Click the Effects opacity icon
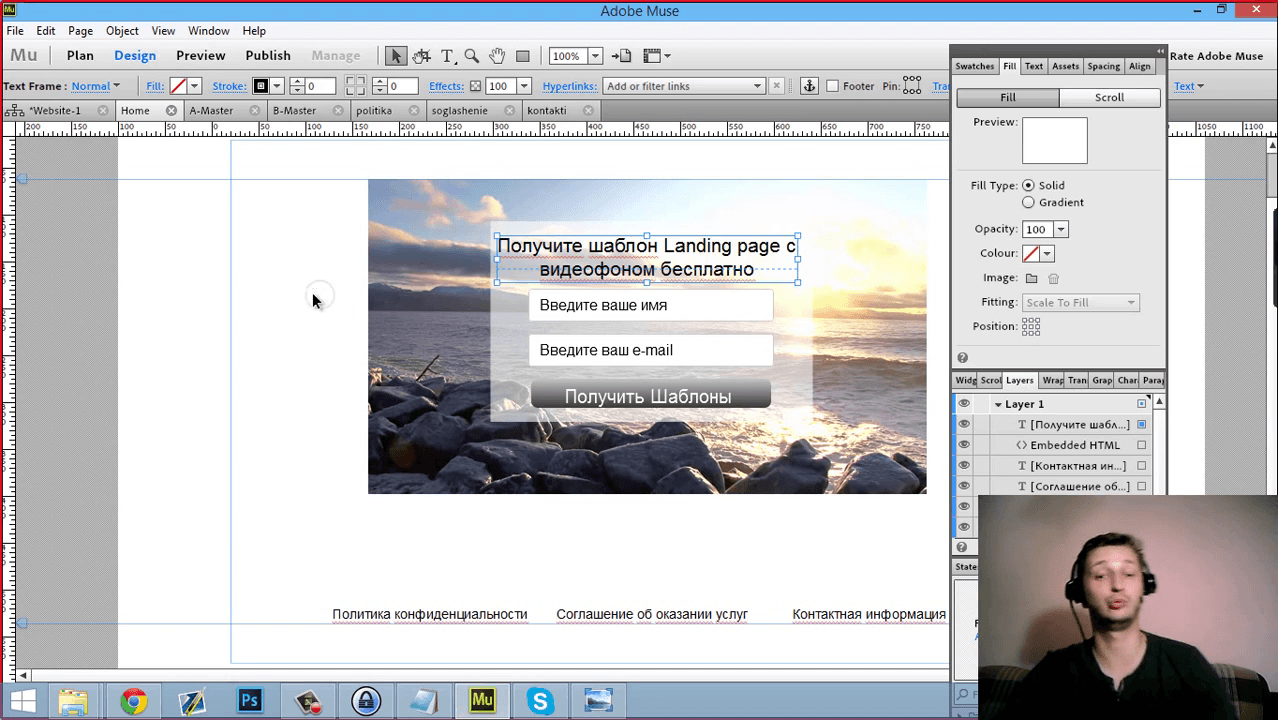The width and height of the screenshot is (1278, 720). click(475, 86)
